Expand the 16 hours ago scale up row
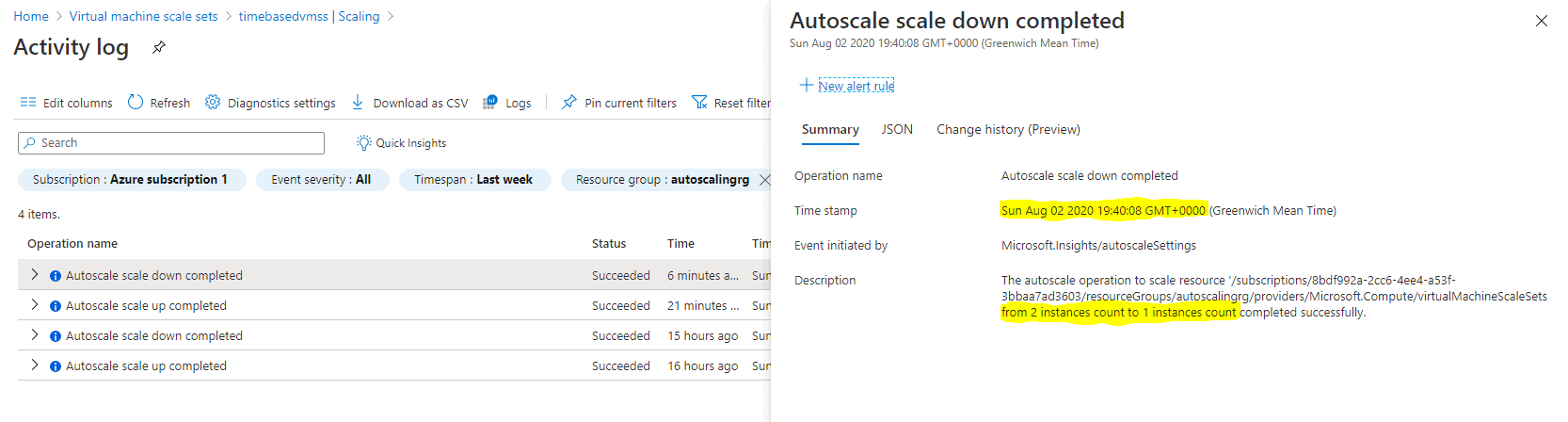This screenshot has height=422, width=1568. point(35,365)
